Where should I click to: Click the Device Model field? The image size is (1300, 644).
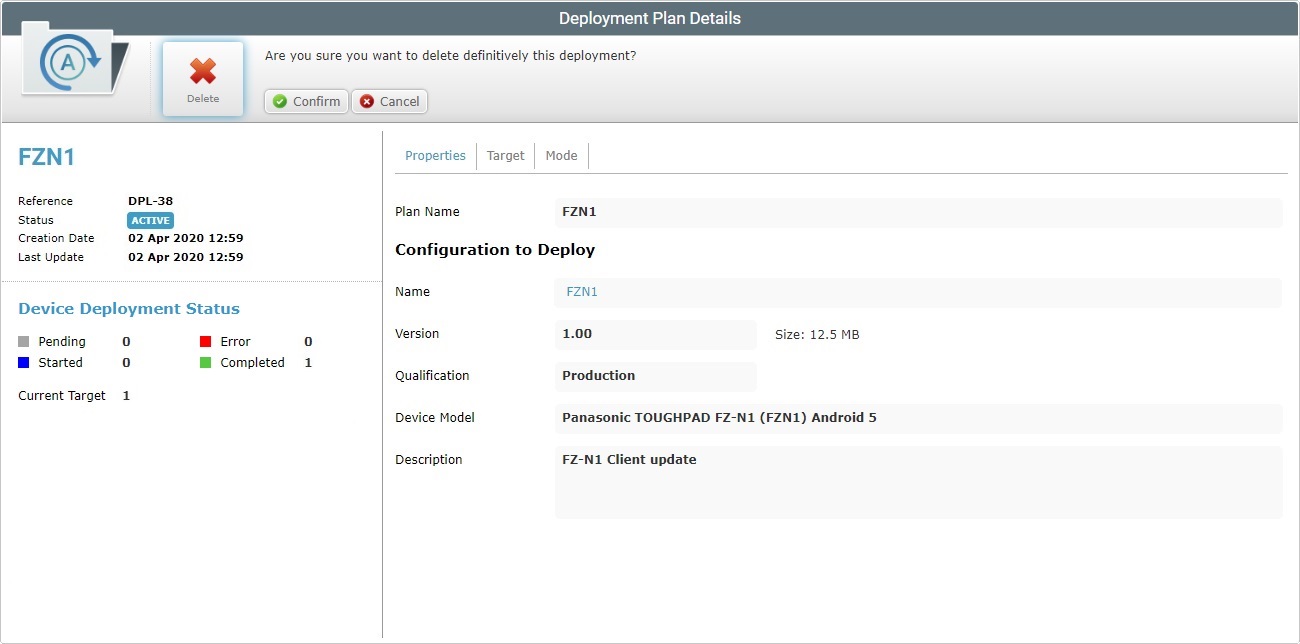point(918,418)
